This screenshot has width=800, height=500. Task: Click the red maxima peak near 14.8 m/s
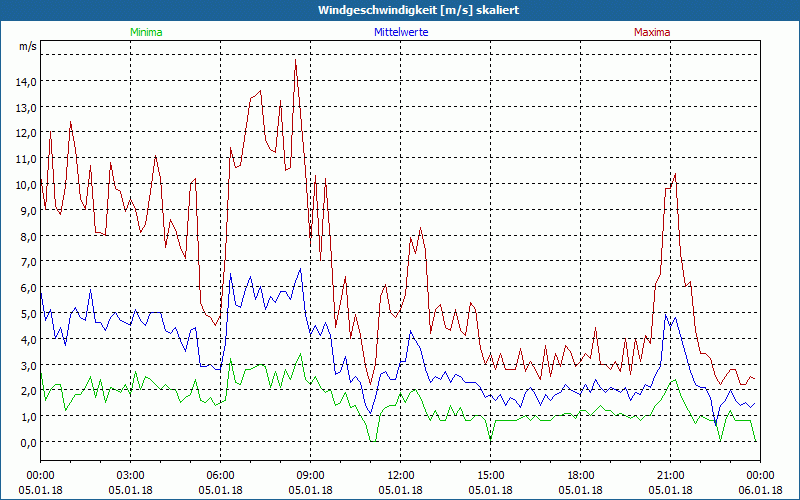click(x=295, y=61)
